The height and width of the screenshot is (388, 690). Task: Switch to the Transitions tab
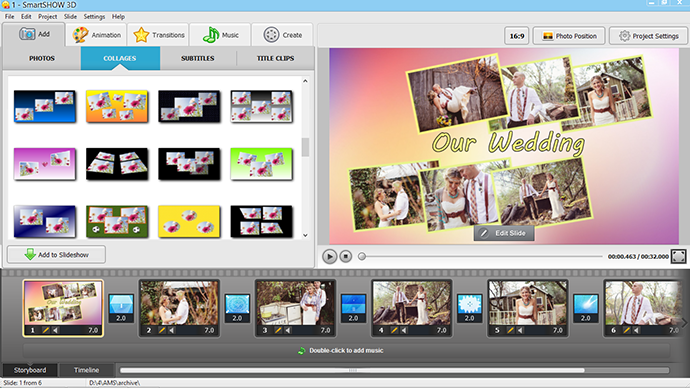(x=158, y=35)
